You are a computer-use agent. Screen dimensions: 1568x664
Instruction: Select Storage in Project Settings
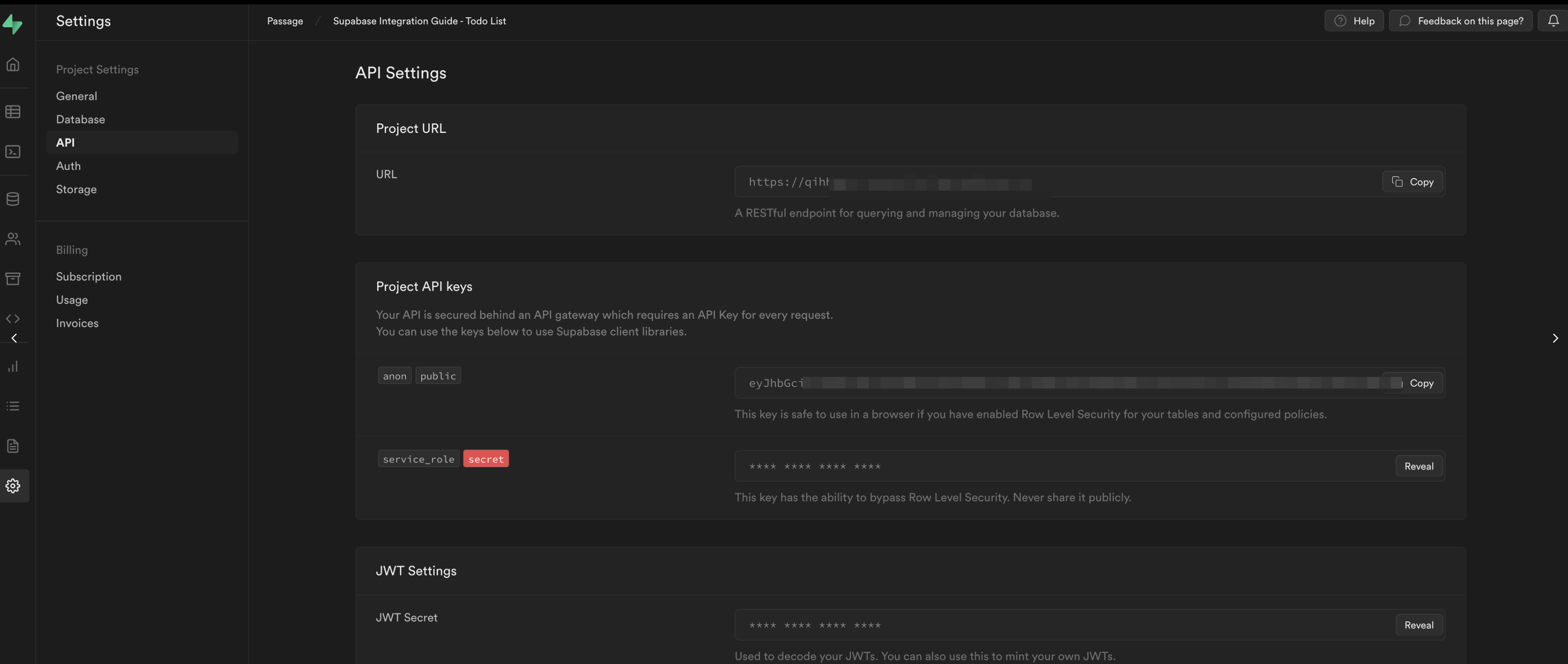(76, 189)
